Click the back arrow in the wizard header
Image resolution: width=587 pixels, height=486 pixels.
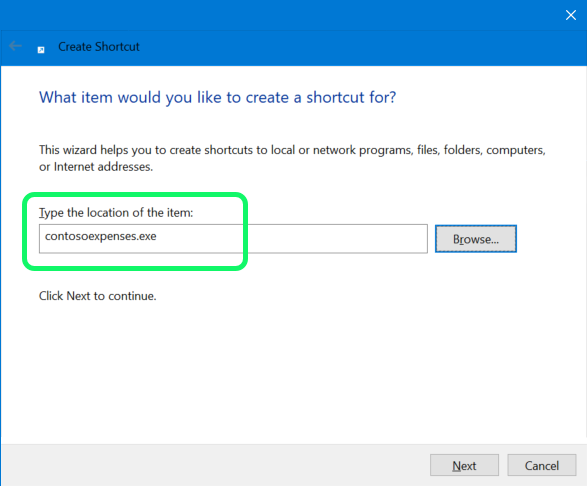(x=15, y=46)
